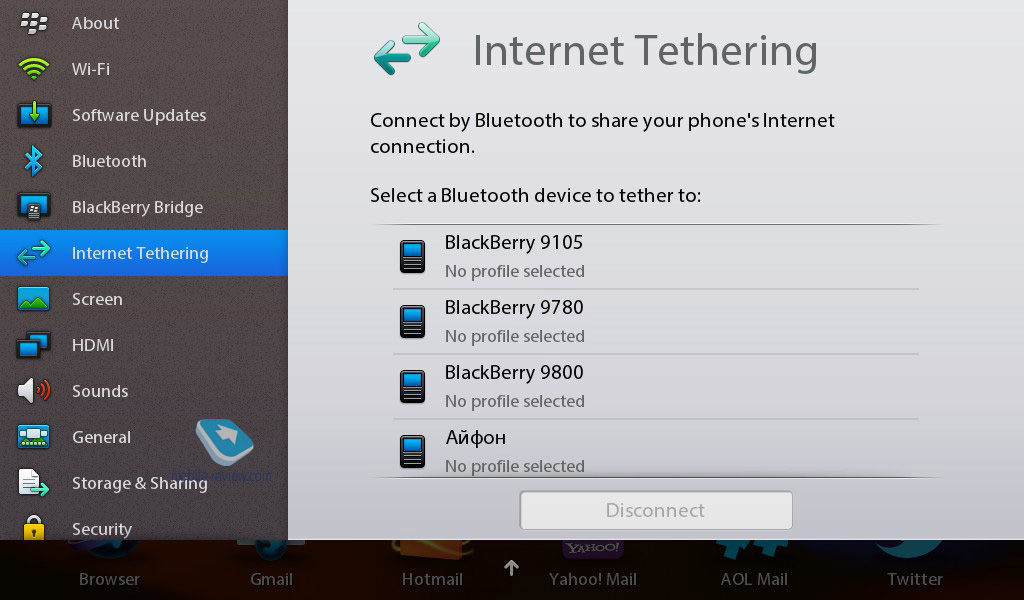Open the Security padlock icon
The image size is (1024, 600).
coord(34,528)
